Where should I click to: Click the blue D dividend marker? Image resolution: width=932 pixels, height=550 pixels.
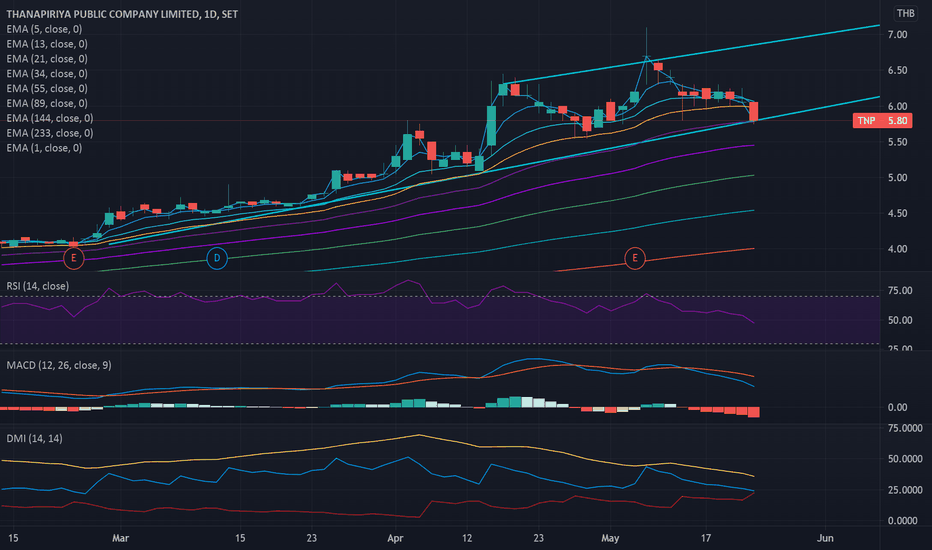217,258
